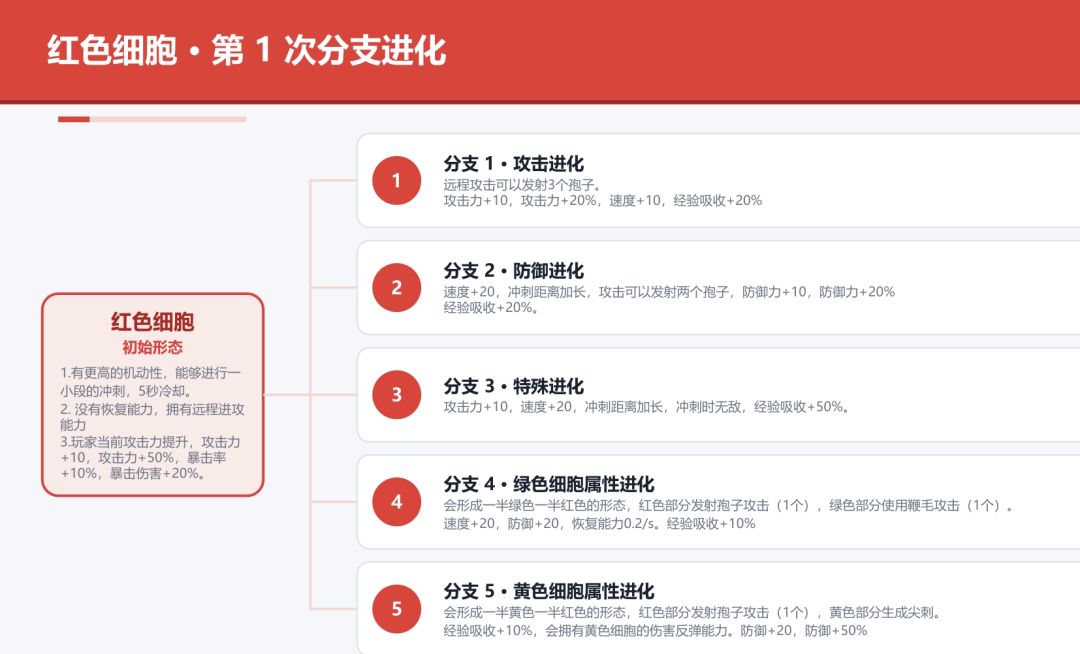Click the line starting 速度+20，防御+20，恢复能力0.2/s
The height and width of the screenshot is (654, 1080).
[x=599, y=523]
